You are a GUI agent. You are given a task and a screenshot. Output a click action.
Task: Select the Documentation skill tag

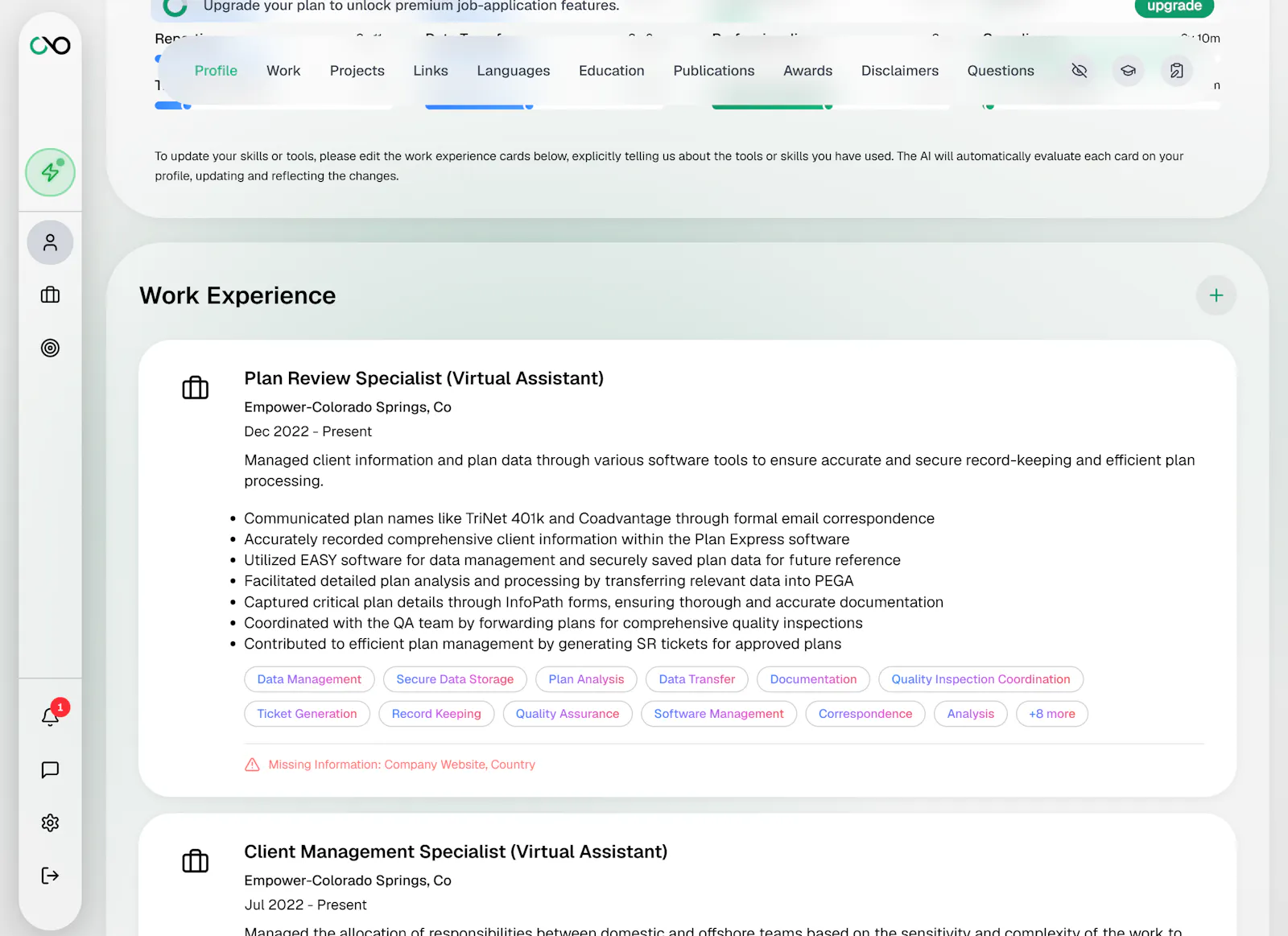point(813,679)
